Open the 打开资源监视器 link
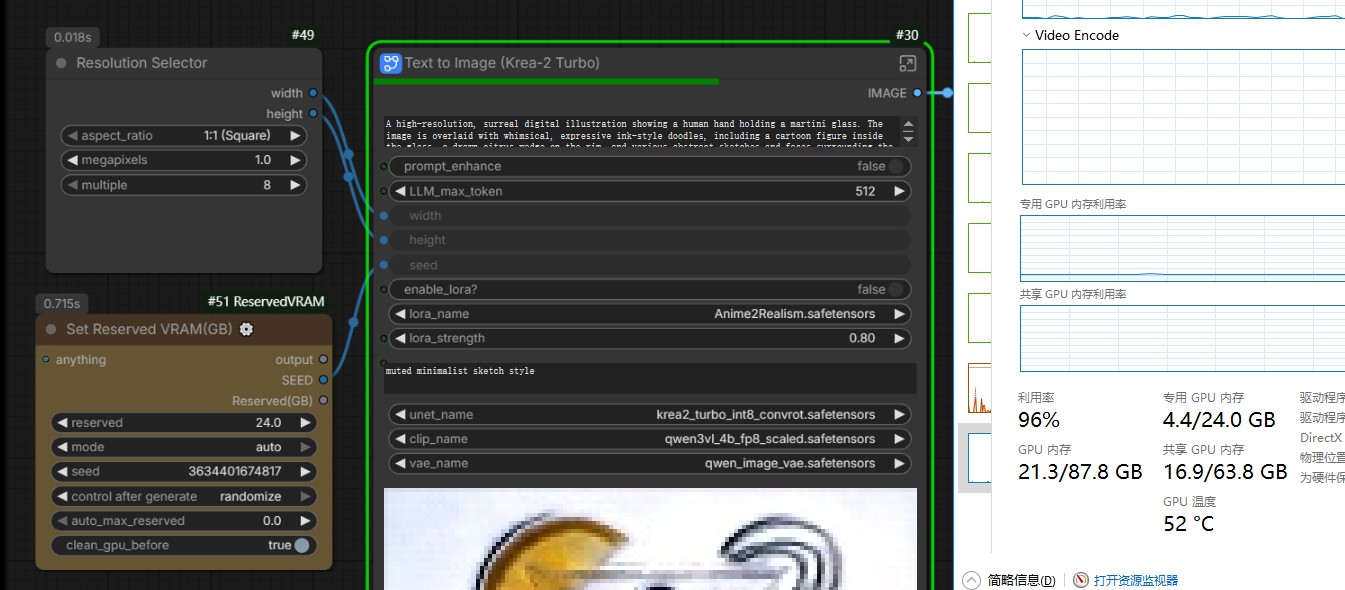Screen dimensions: 1345x590 coord(1136,580)
